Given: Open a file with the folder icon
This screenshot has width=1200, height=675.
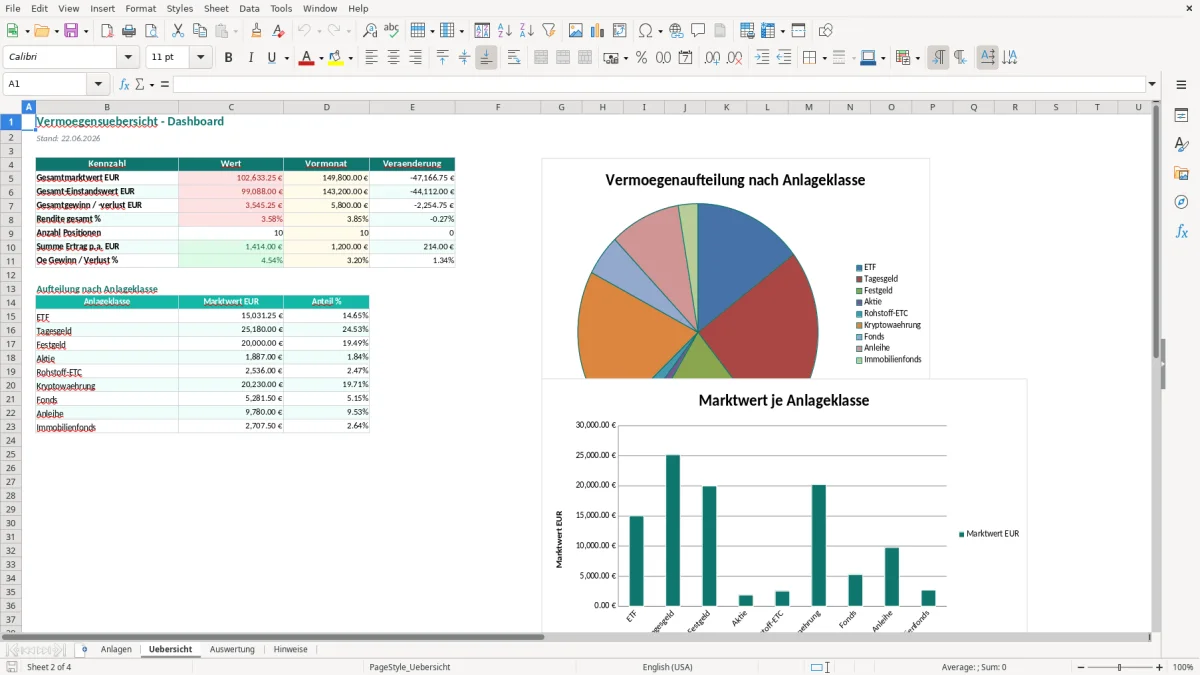Looking at the screenshot, I should 41,30.
